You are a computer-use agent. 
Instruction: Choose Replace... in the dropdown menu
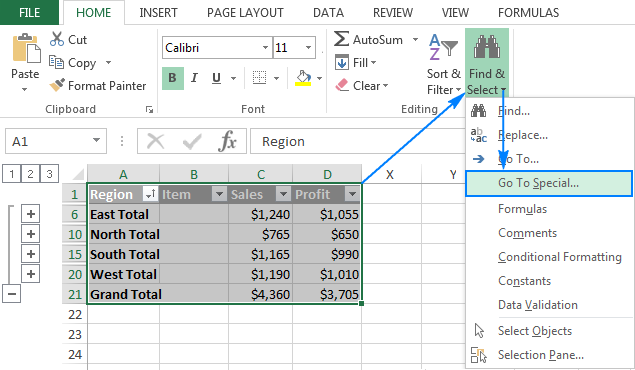click(x=549, y=135)
